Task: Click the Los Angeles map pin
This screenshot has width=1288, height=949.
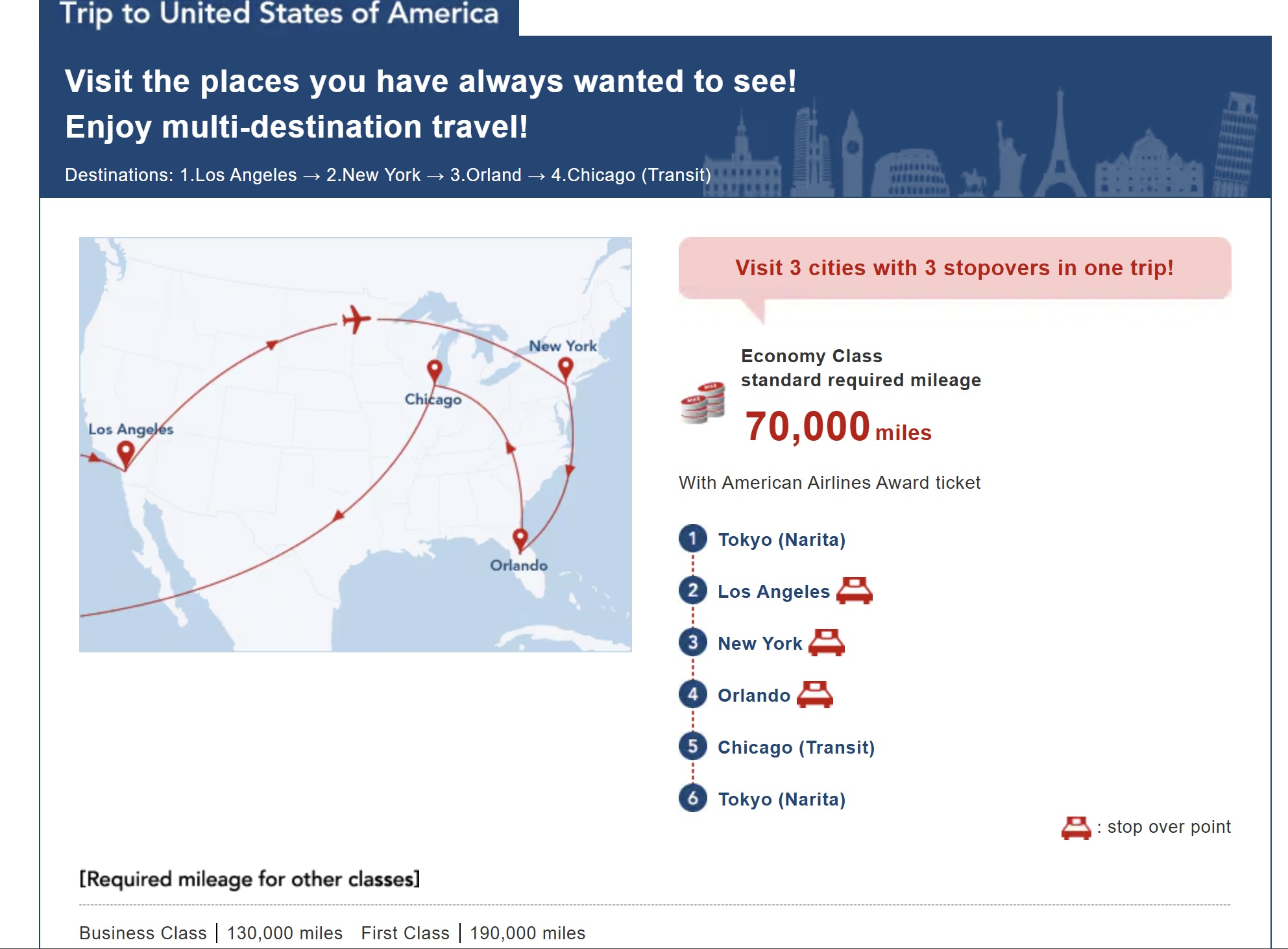Action: [x=125, y=454]
